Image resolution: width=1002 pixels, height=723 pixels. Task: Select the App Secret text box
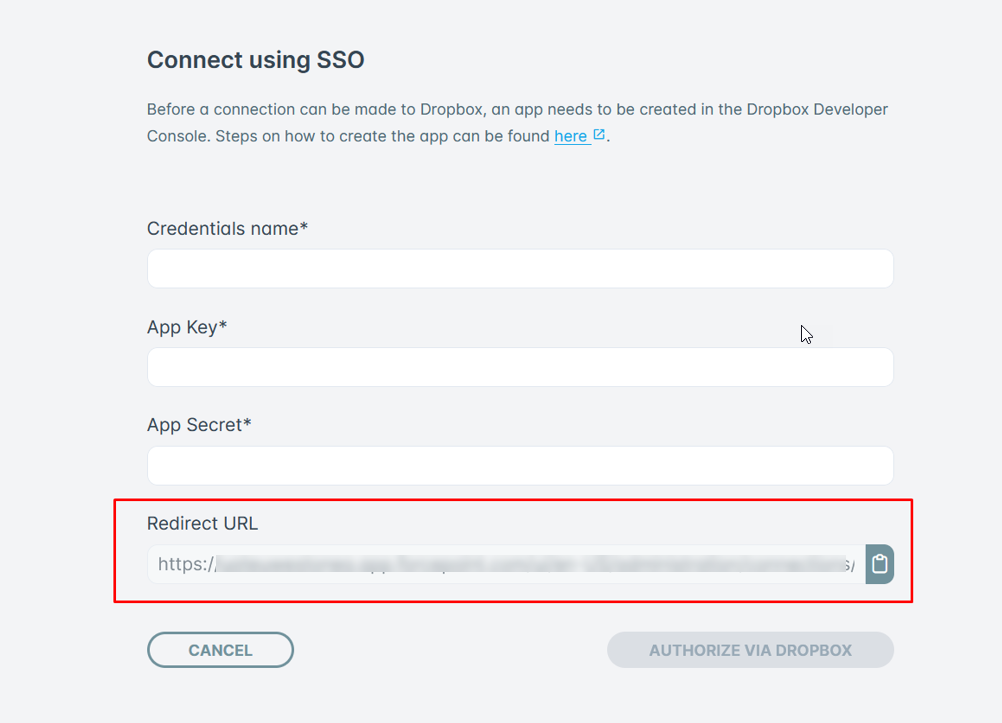(520, 465)
